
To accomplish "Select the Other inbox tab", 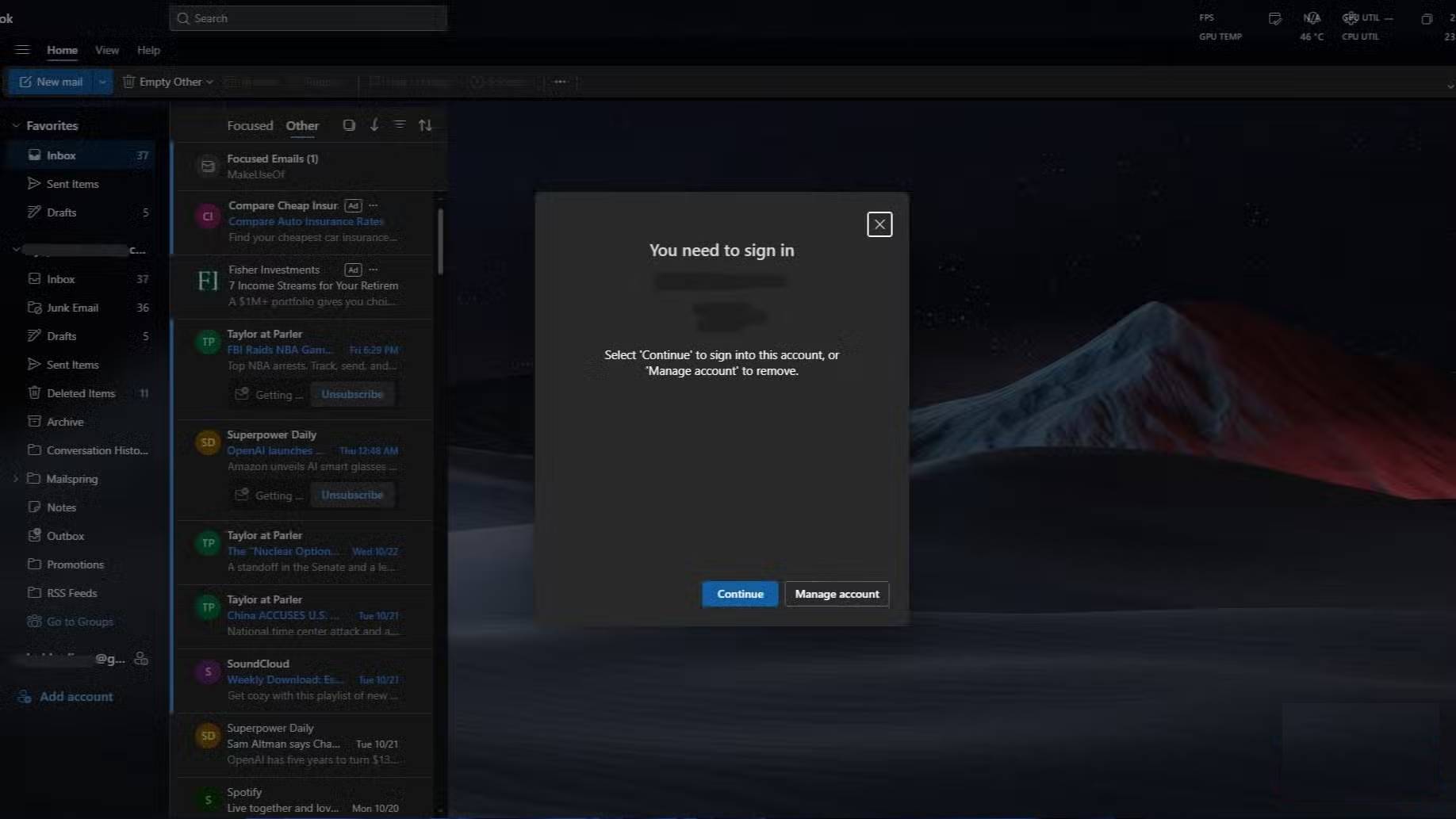I will click(302, 126).
